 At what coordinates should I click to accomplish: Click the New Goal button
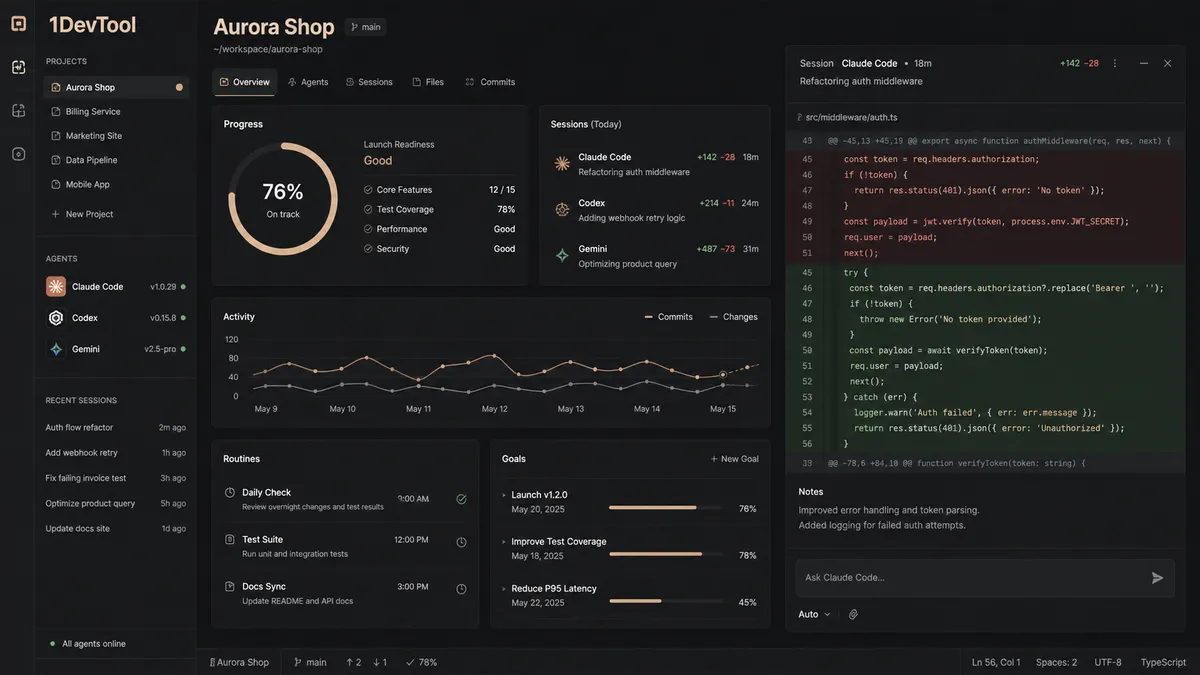pyautogui.click(x=734, y=459)
